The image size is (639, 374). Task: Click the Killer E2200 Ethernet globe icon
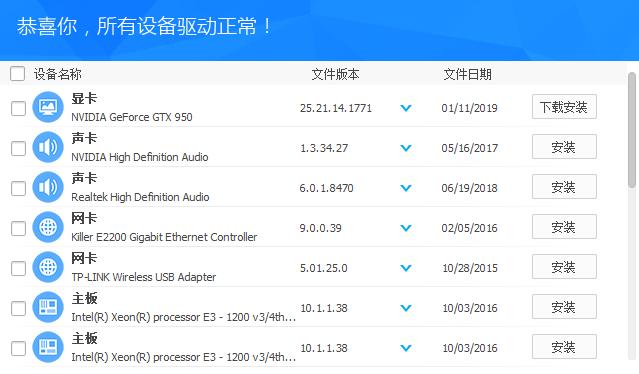point(48,227)
